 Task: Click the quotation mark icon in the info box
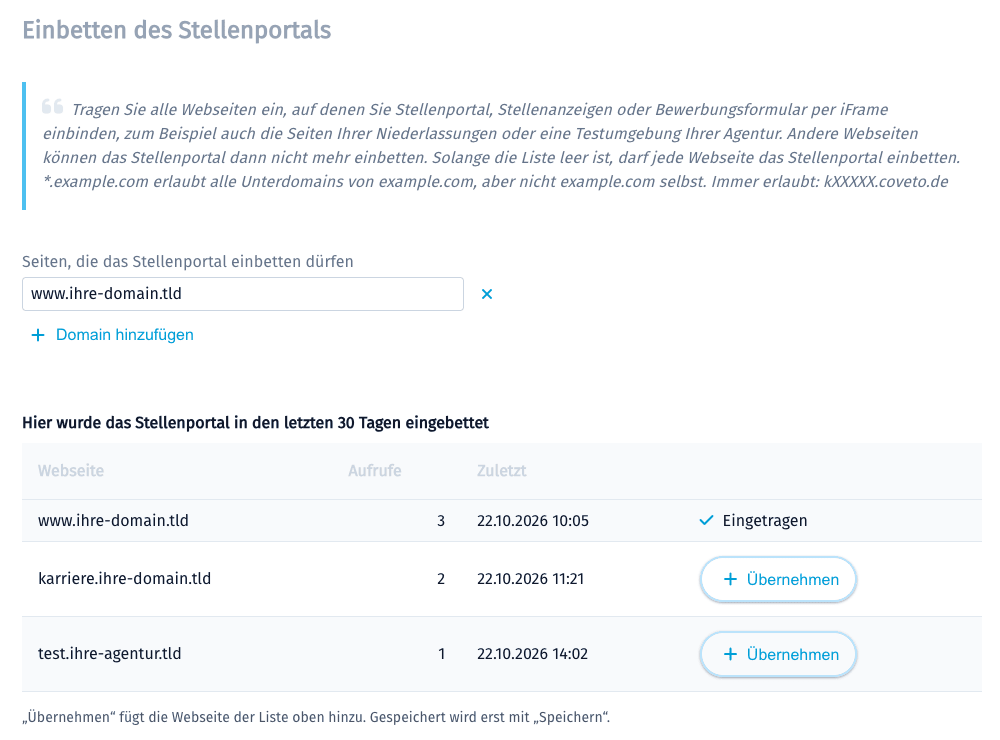[x=52, y=106]
